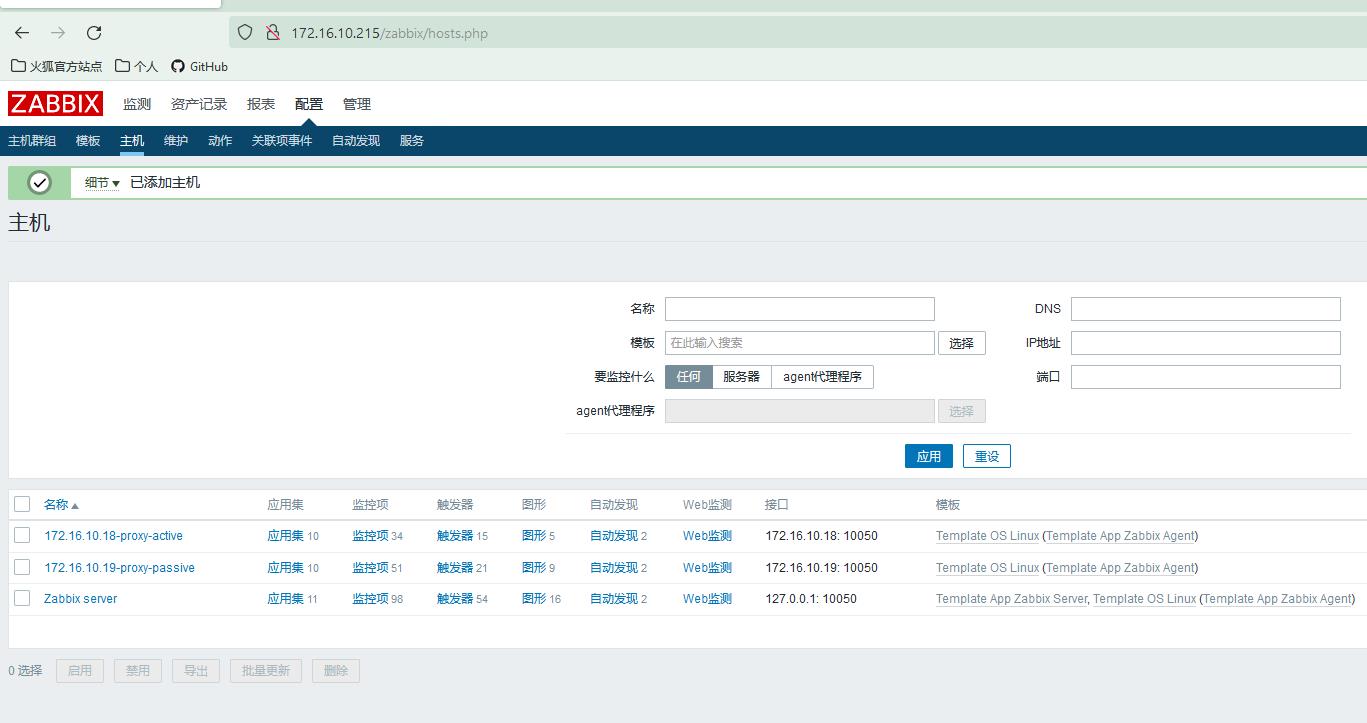Image resolution: width=1367 pixels, height=723 pixels.
Task: Go to 关联项事件 submenu tab
Action: [x=282, y=141]
